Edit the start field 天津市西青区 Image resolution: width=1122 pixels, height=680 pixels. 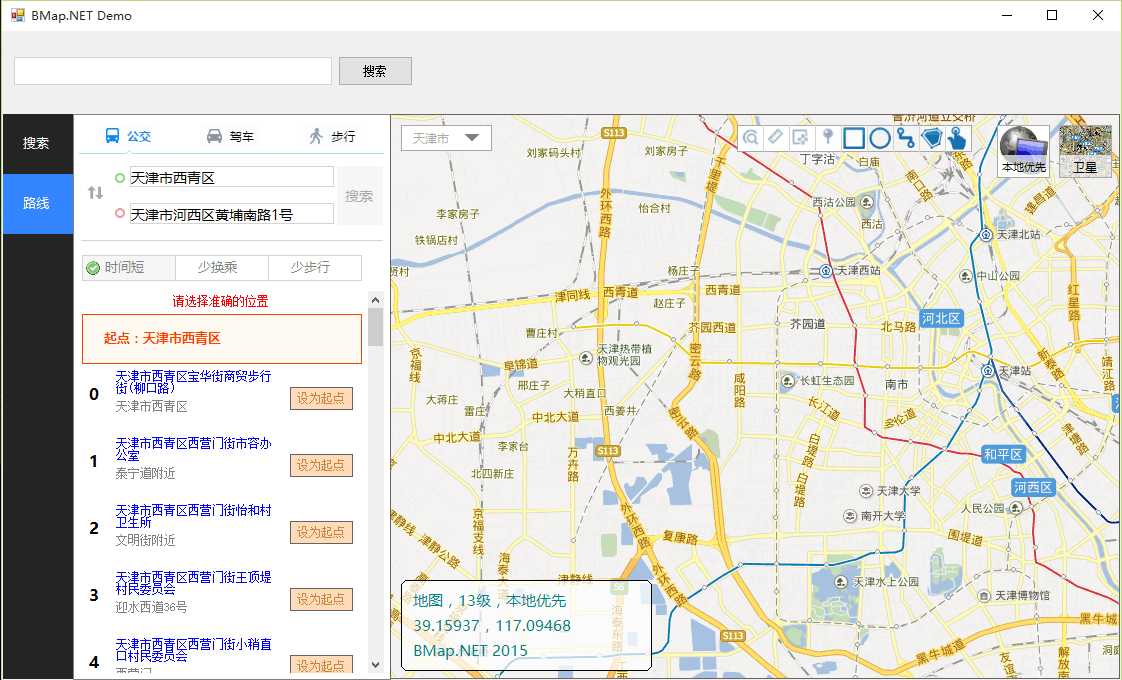(232, 178)
